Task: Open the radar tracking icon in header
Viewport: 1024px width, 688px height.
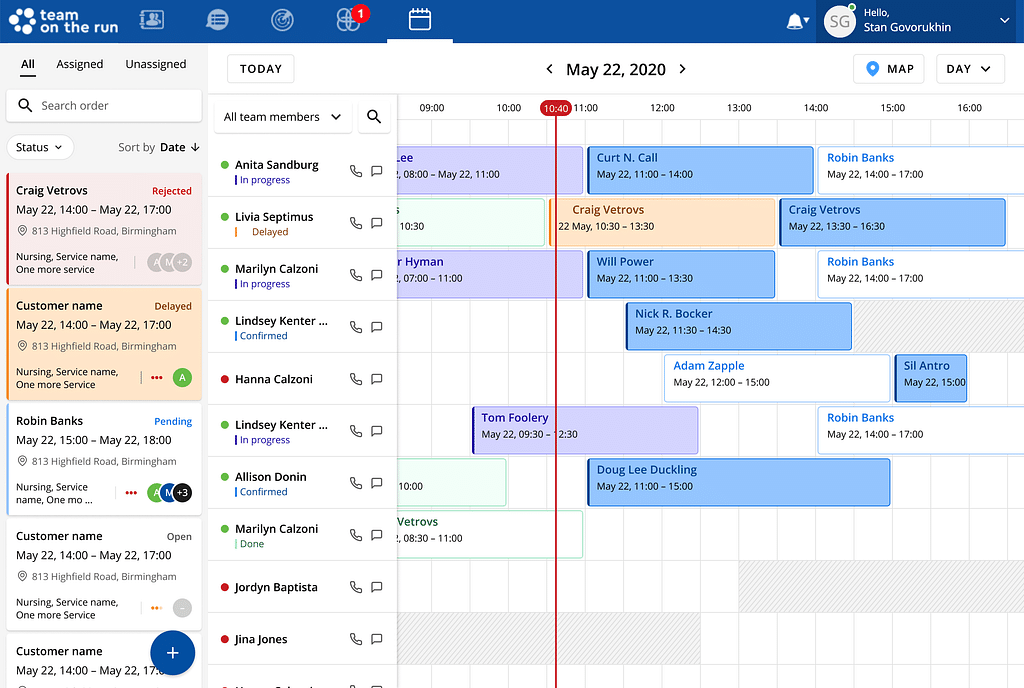Action: 283,20
